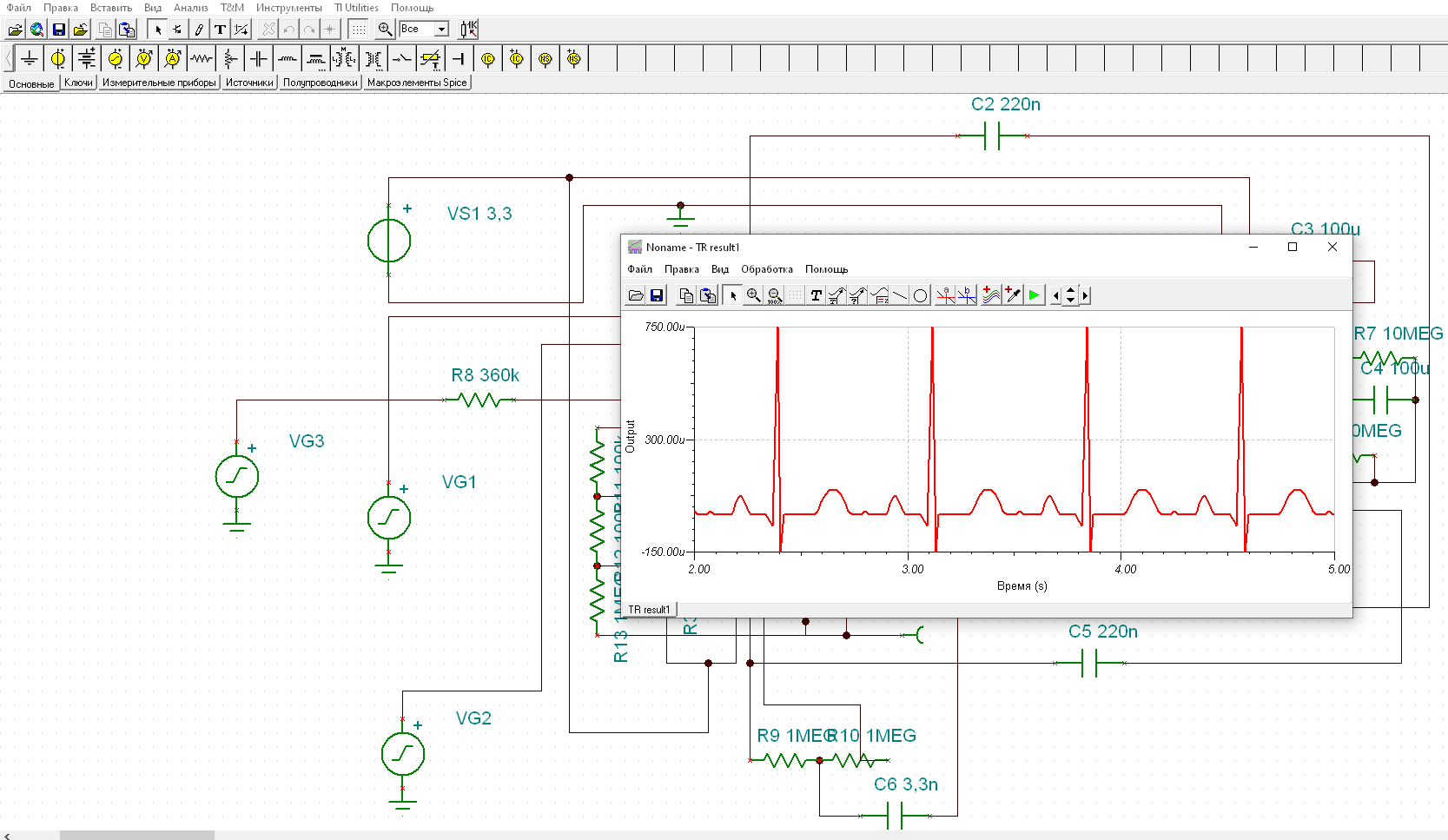Select the TR result1 bottom tab
This screenshot has height=840, width=1448.
click(x=649, y=610)
